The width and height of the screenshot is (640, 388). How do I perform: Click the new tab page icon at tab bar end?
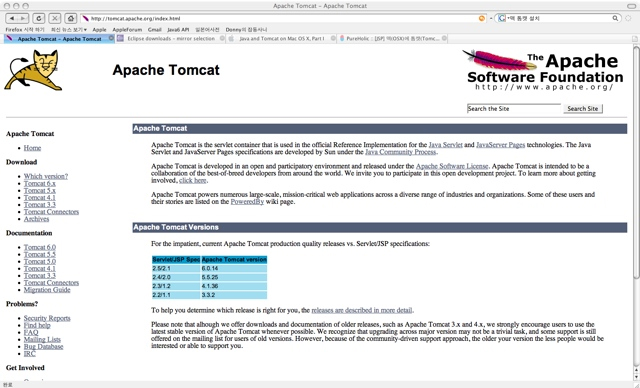(635, 39)
